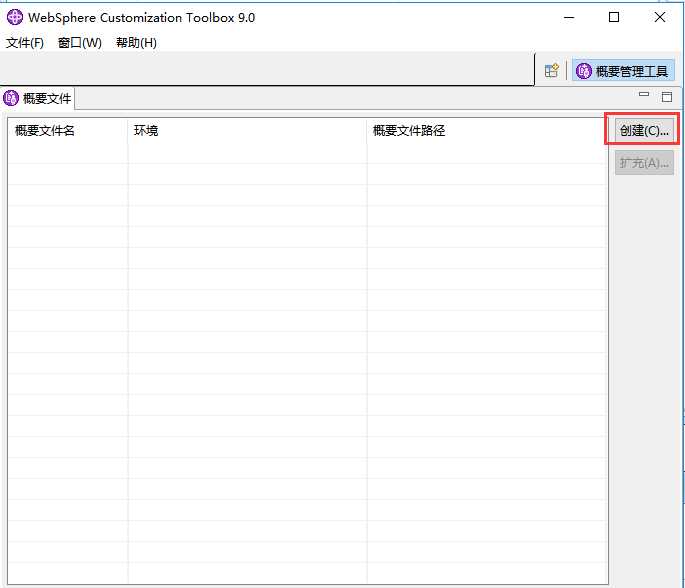Click the WebSphere Customization Toolbox title icon

pyautogui.click(x=14, y=17)
